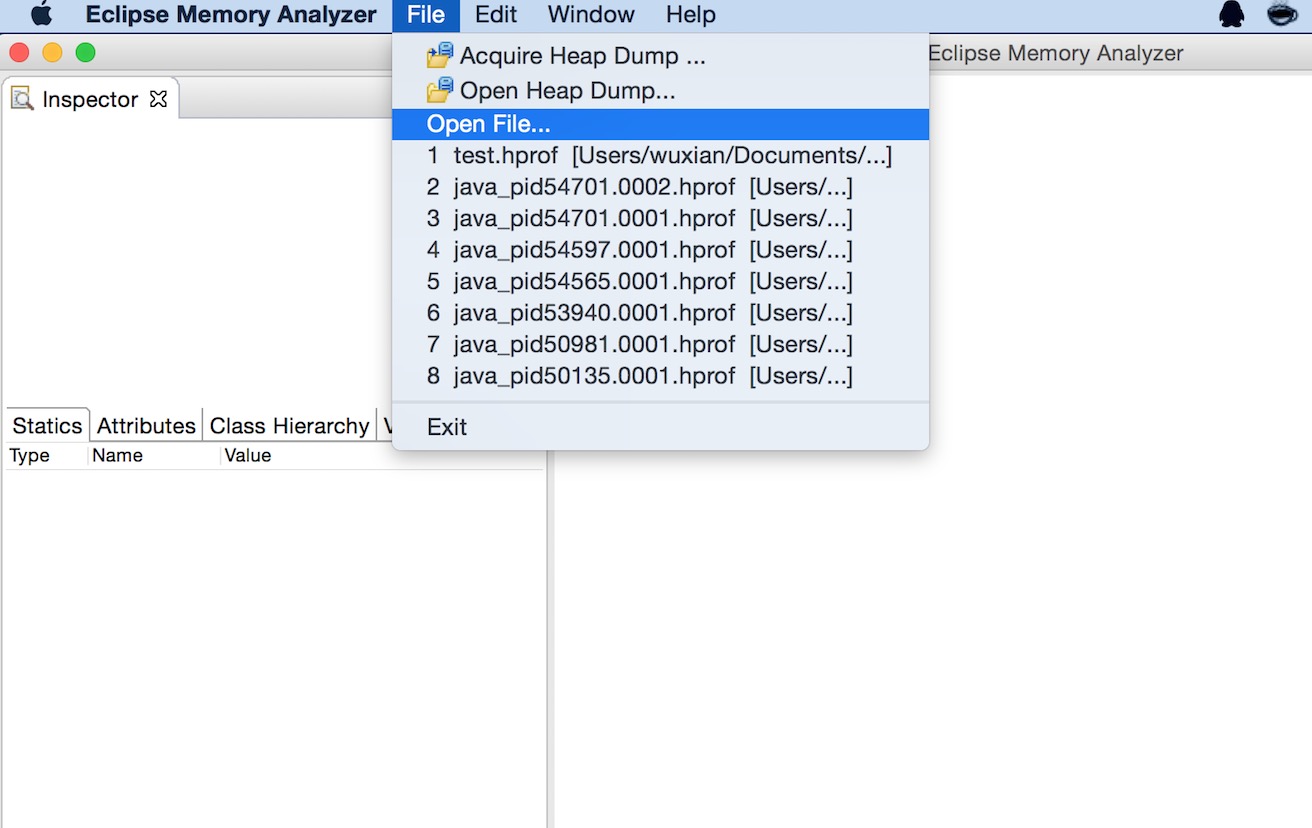Image resolution: width=1312 pixels, height=828 pixels.
Task: Open recent file java_pid54701.0002.hprof
Action: click(x=660, y=187)
